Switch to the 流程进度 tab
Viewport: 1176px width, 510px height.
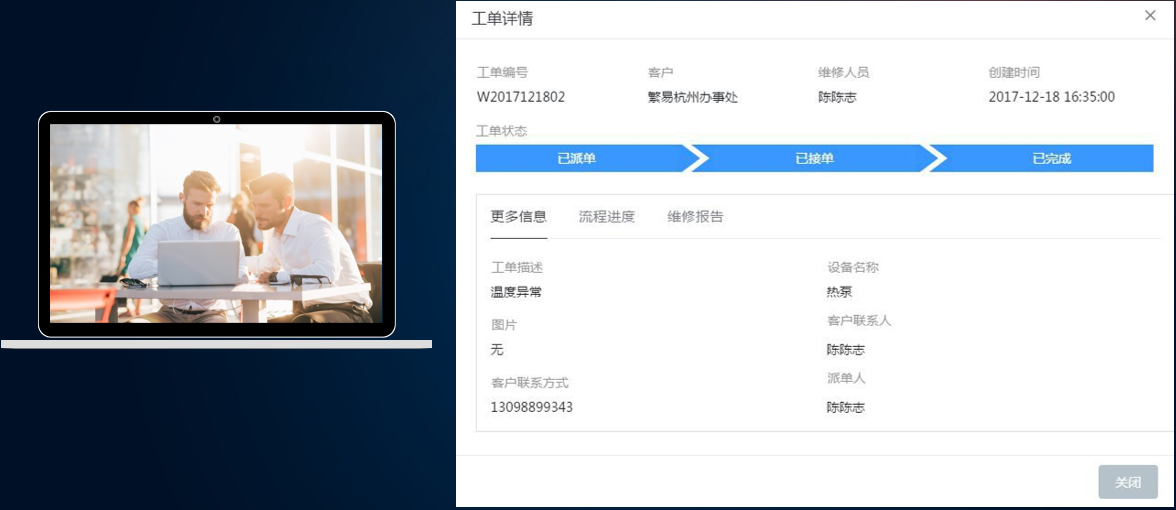click(606, 217)
